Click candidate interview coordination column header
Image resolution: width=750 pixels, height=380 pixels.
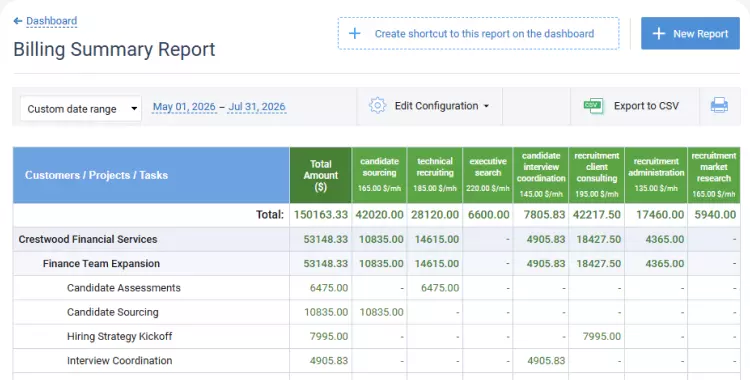point(541,175)
